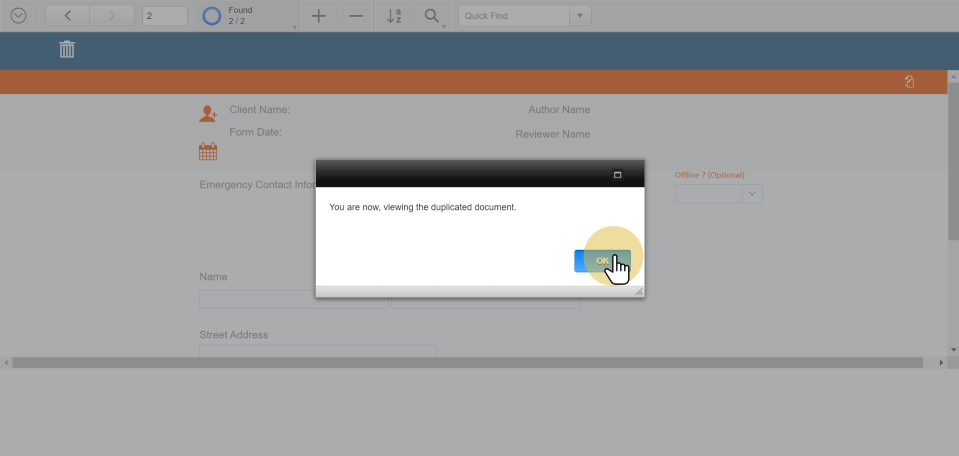Click OK in the duplicated document dialog
The height and width of the screenshot is (456, 959).
click(x=602, y=261)
